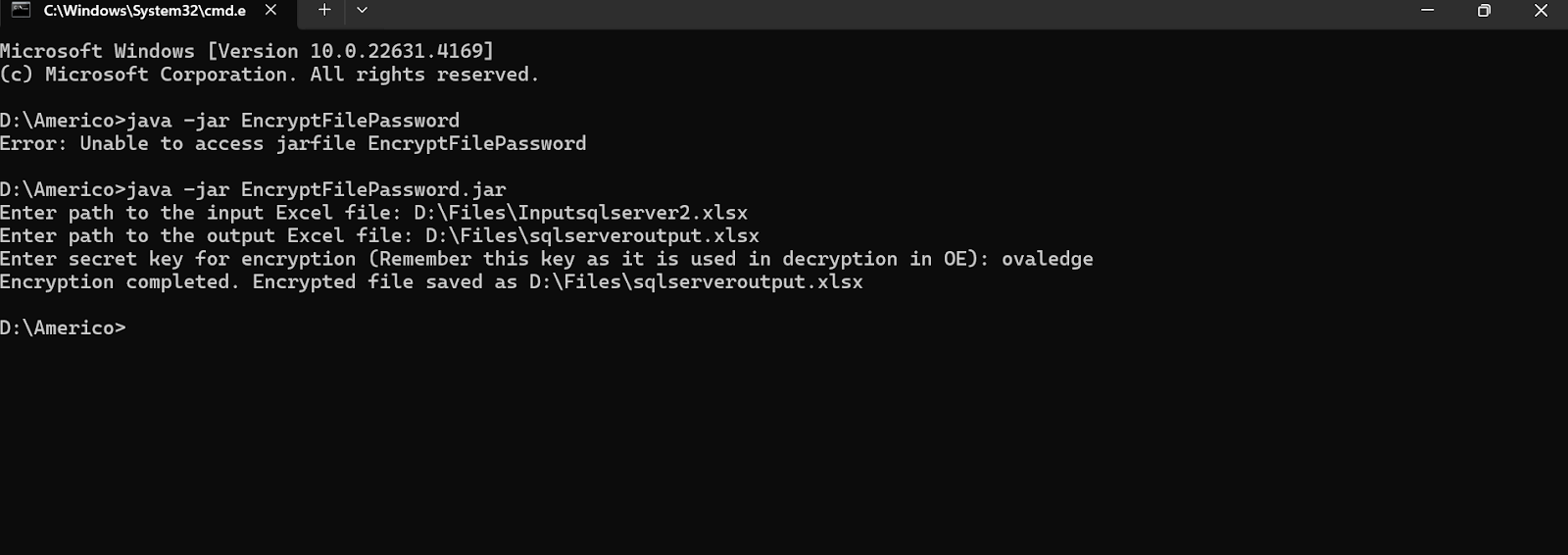Screen dimensions: 1568x555
Task: Click the secret key value 'ovaledge'
Action: click(1047, 259)
